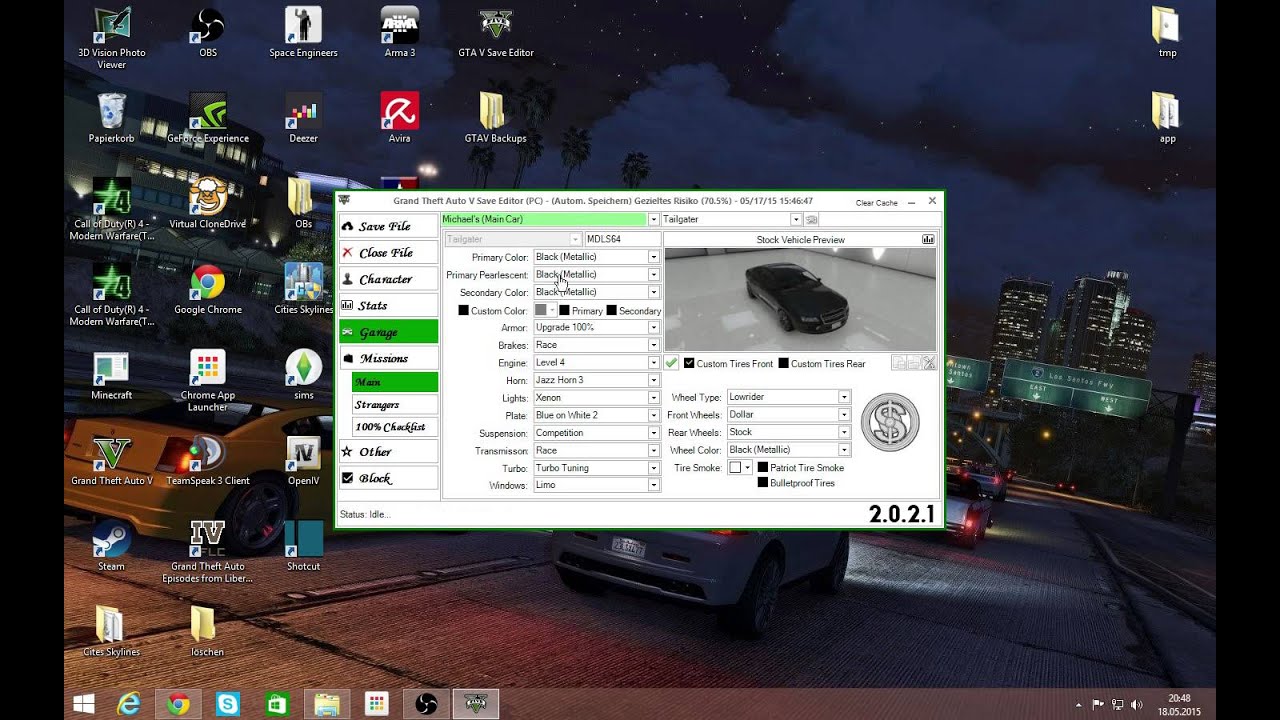Toggle the Custom Color checkbox
This screenshot has width=1280, height=720.
[463, 311]
